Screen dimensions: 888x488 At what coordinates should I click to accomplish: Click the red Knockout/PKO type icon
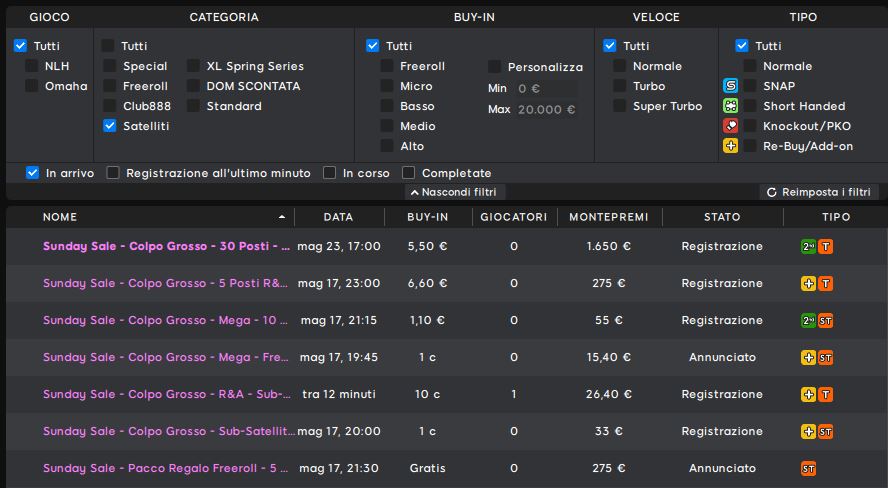(731, 126)
